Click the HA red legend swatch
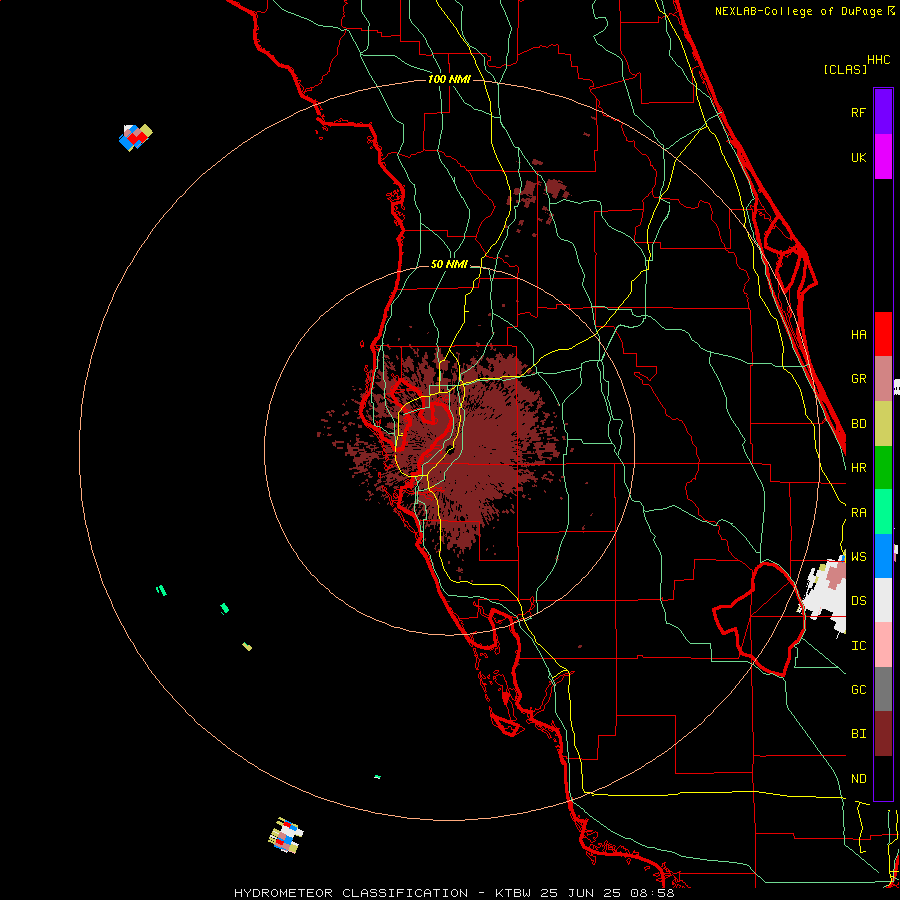This screenshot has width=900, height=900. 883,334
